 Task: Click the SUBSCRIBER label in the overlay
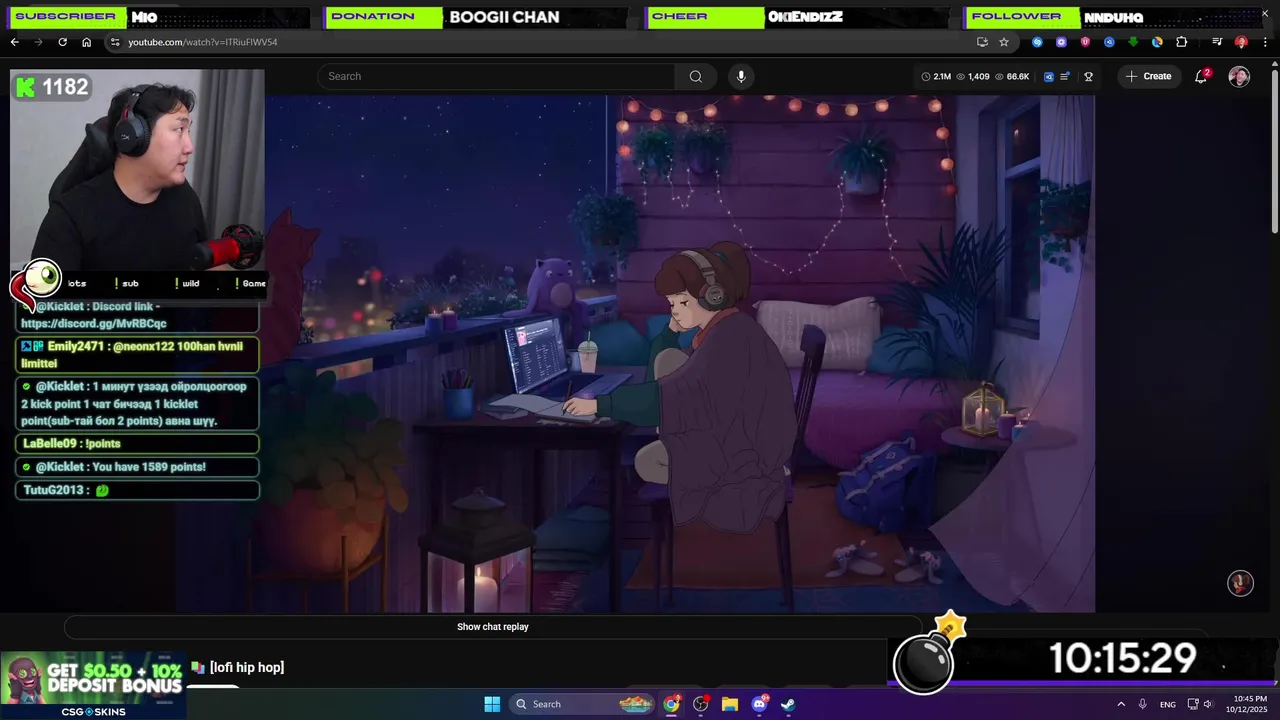click(x=65, y=16)
